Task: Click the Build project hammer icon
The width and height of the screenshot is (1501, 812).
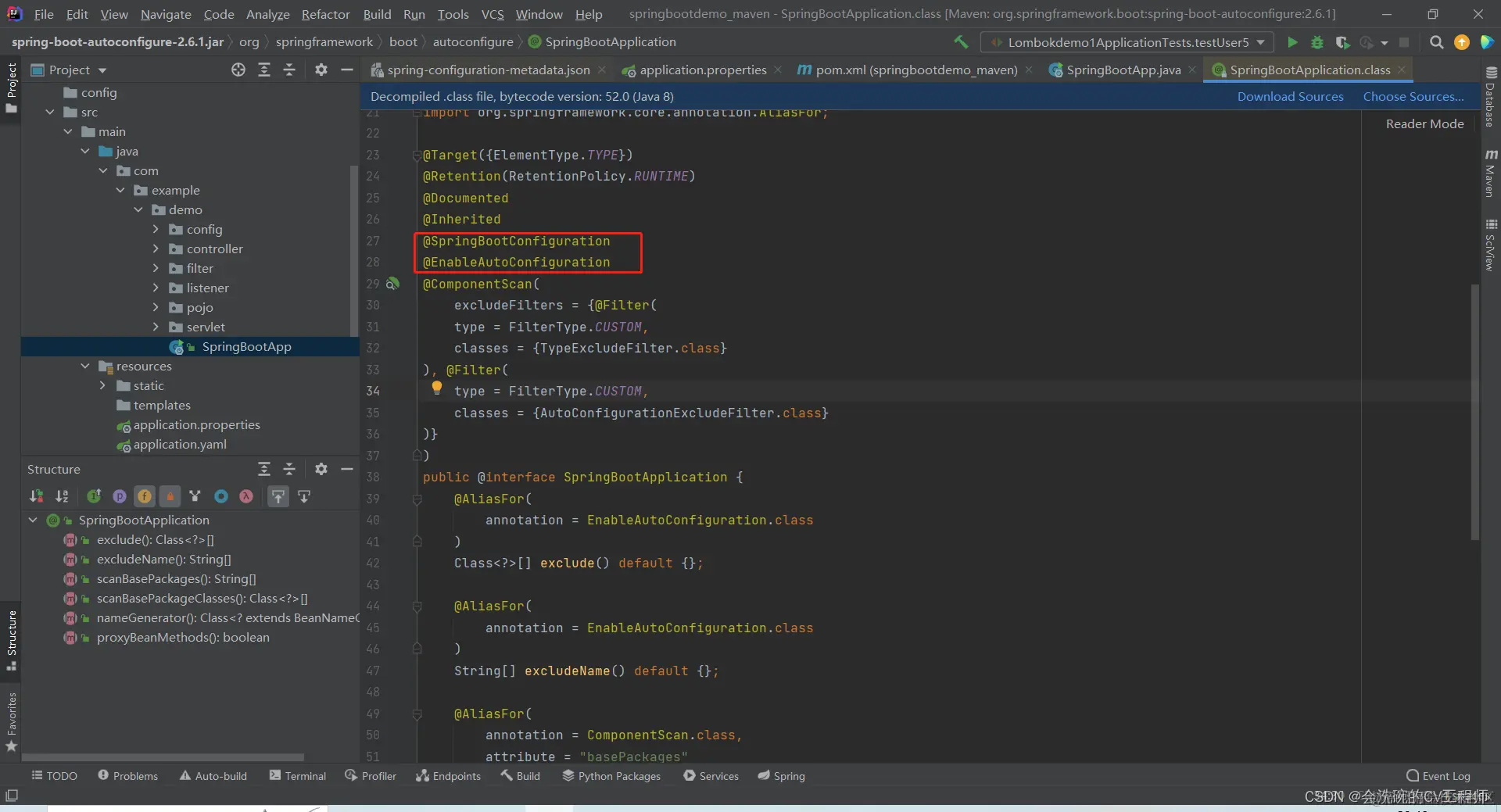Action: 961,42
